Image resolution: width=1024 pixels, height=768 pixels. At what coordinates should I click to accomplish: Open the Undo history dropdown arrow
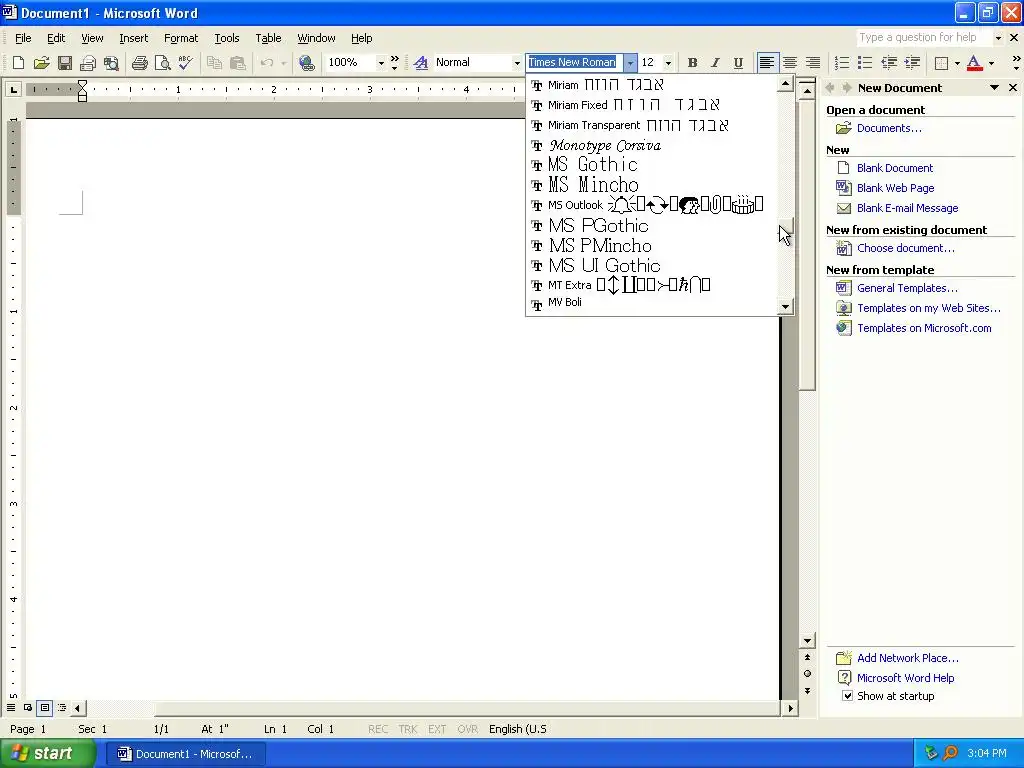click(x=283, y=63)
